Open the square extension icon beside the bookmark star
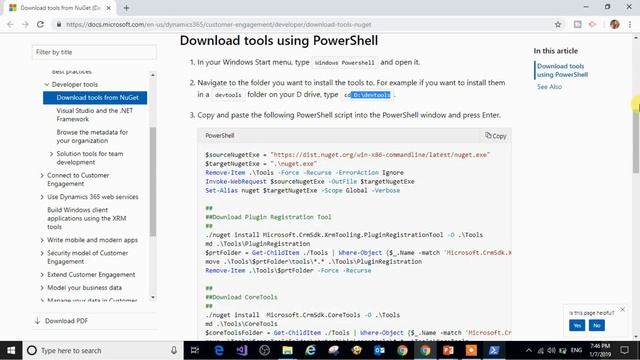Image resolution: width=640 pixels, height=360 pixels. [x=578, y=24]
